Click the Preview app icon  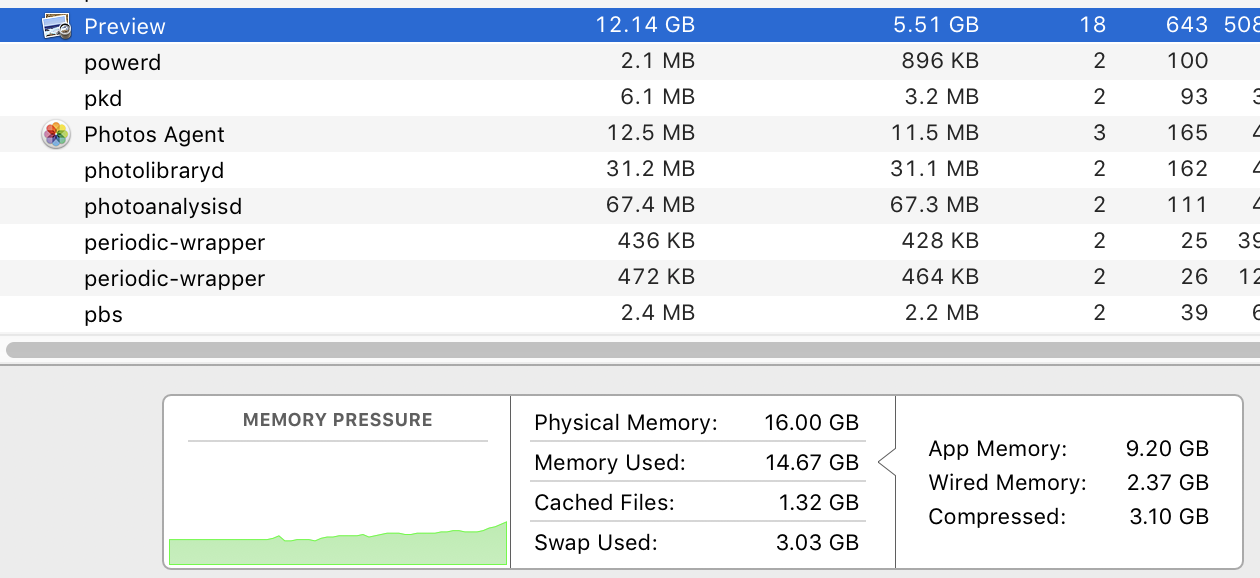[x=57, y=27]
